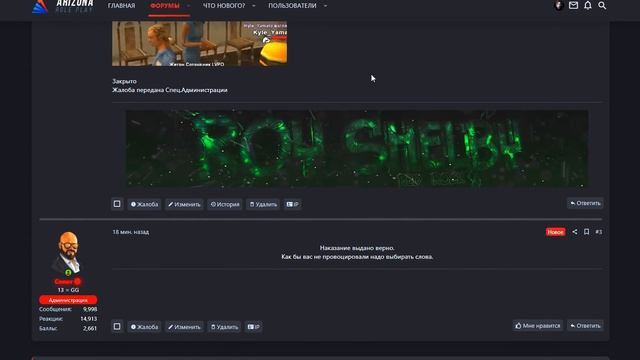640x360 pixels.
Task: Share post #3 via share icon
Action: click(575, 232)
